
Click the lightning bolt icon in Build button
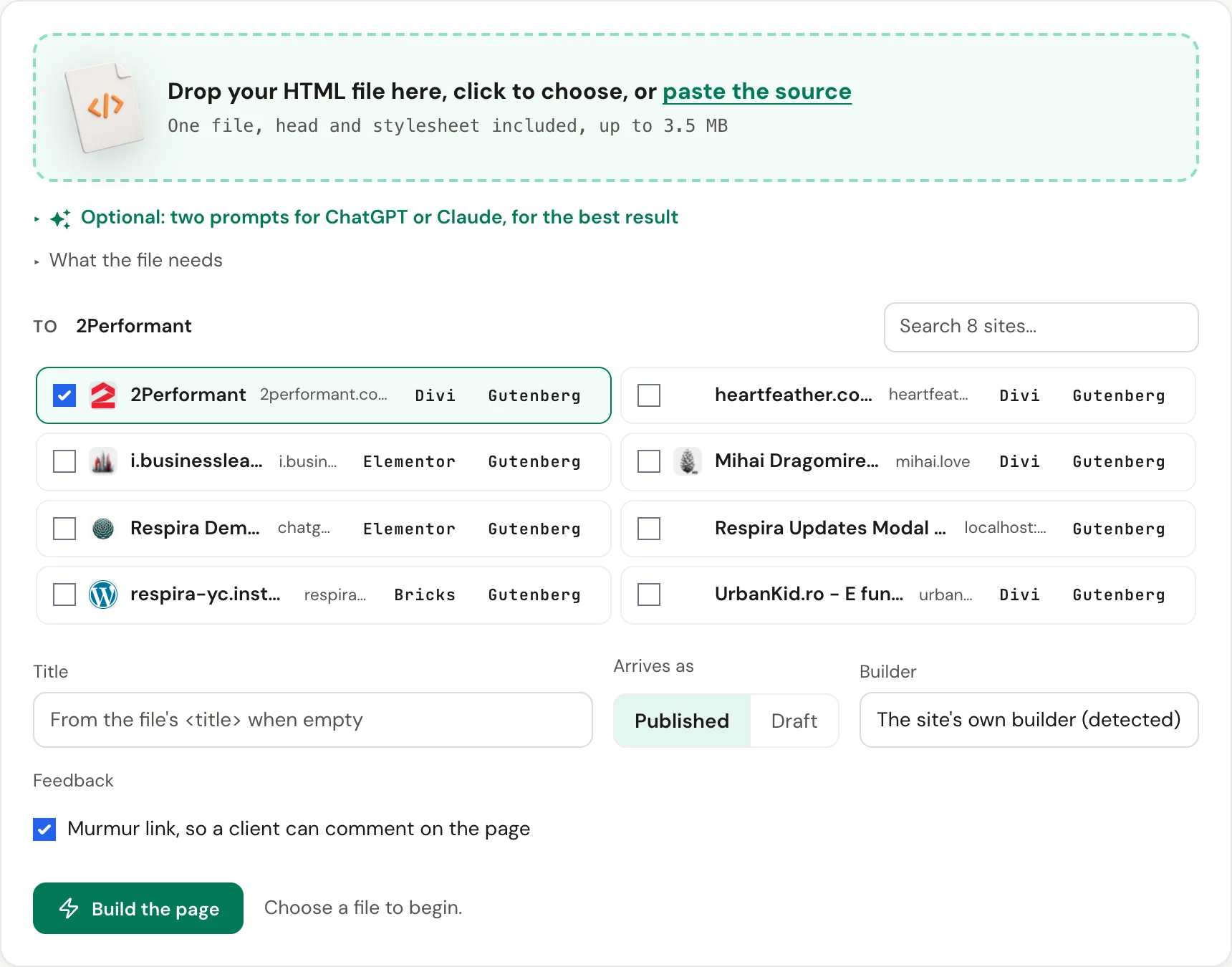pos(69,908)
